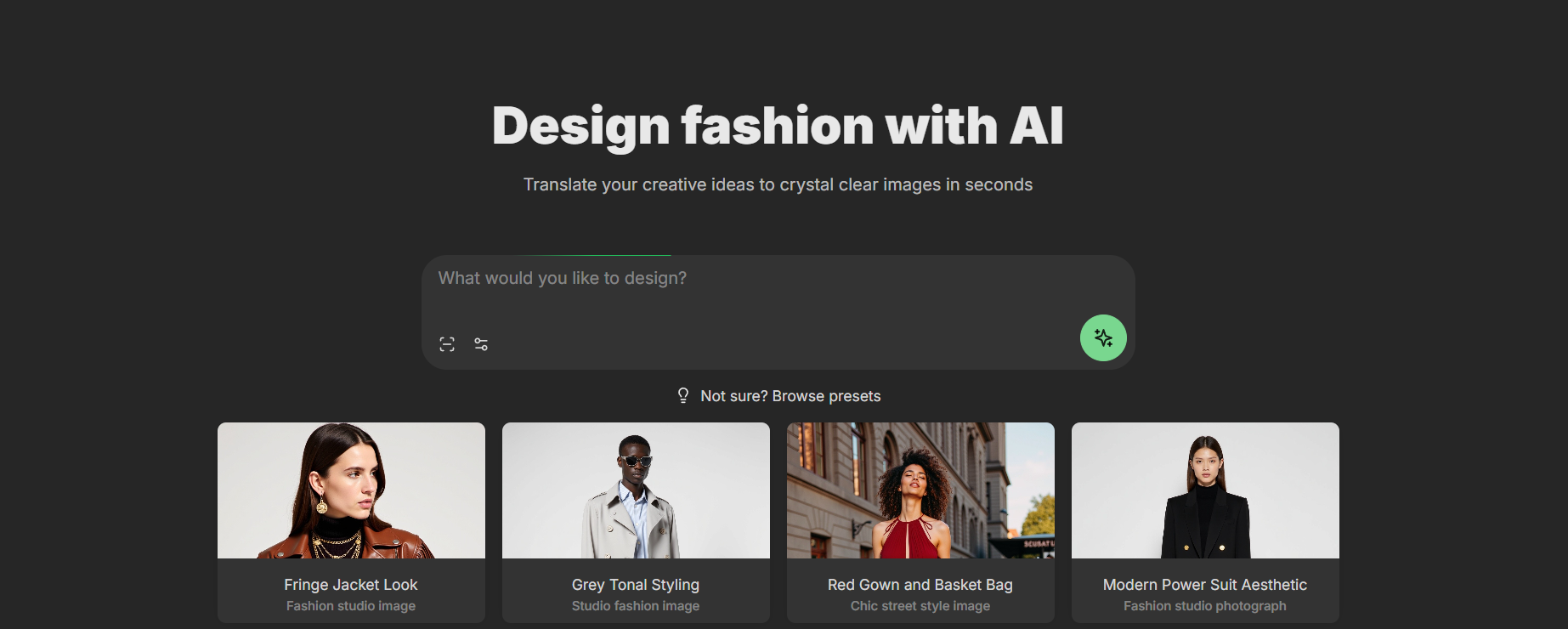The height and width of the screenshot is (629, 1568).
Task: Open the sliders settings icon
Action: point(481,344)
